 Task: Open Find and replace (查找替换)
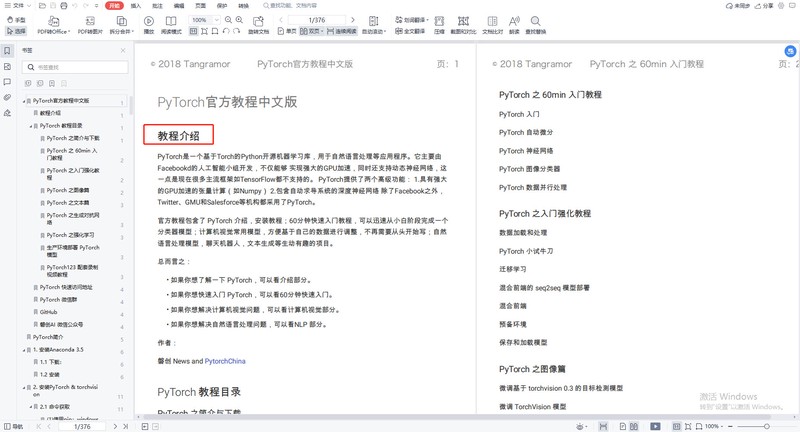pos(535,25)
